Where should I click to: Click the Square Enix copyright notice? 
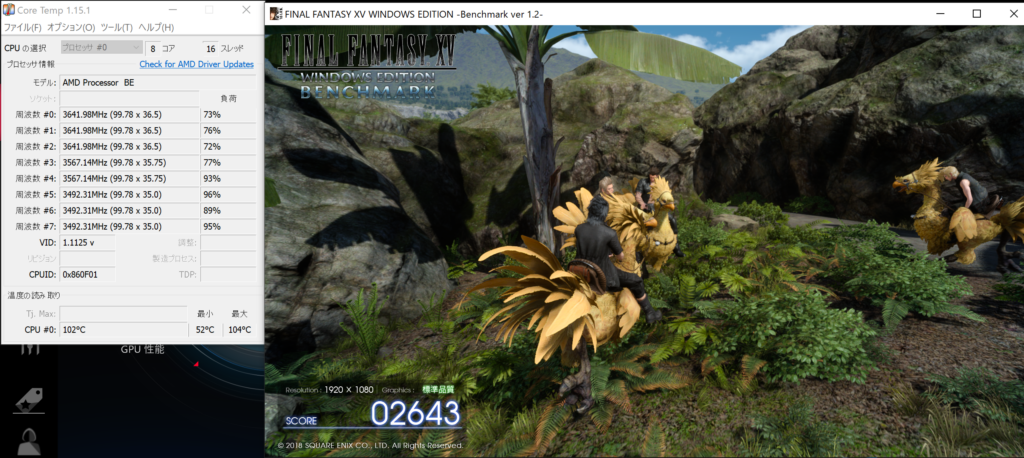370,446
